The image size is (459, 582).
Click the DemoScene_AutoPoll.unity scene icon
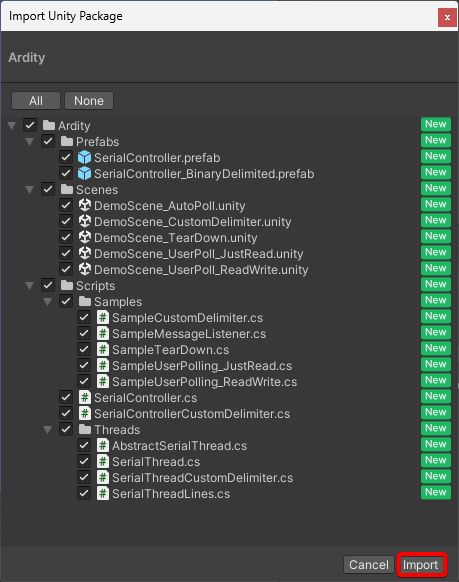[85, 205]
